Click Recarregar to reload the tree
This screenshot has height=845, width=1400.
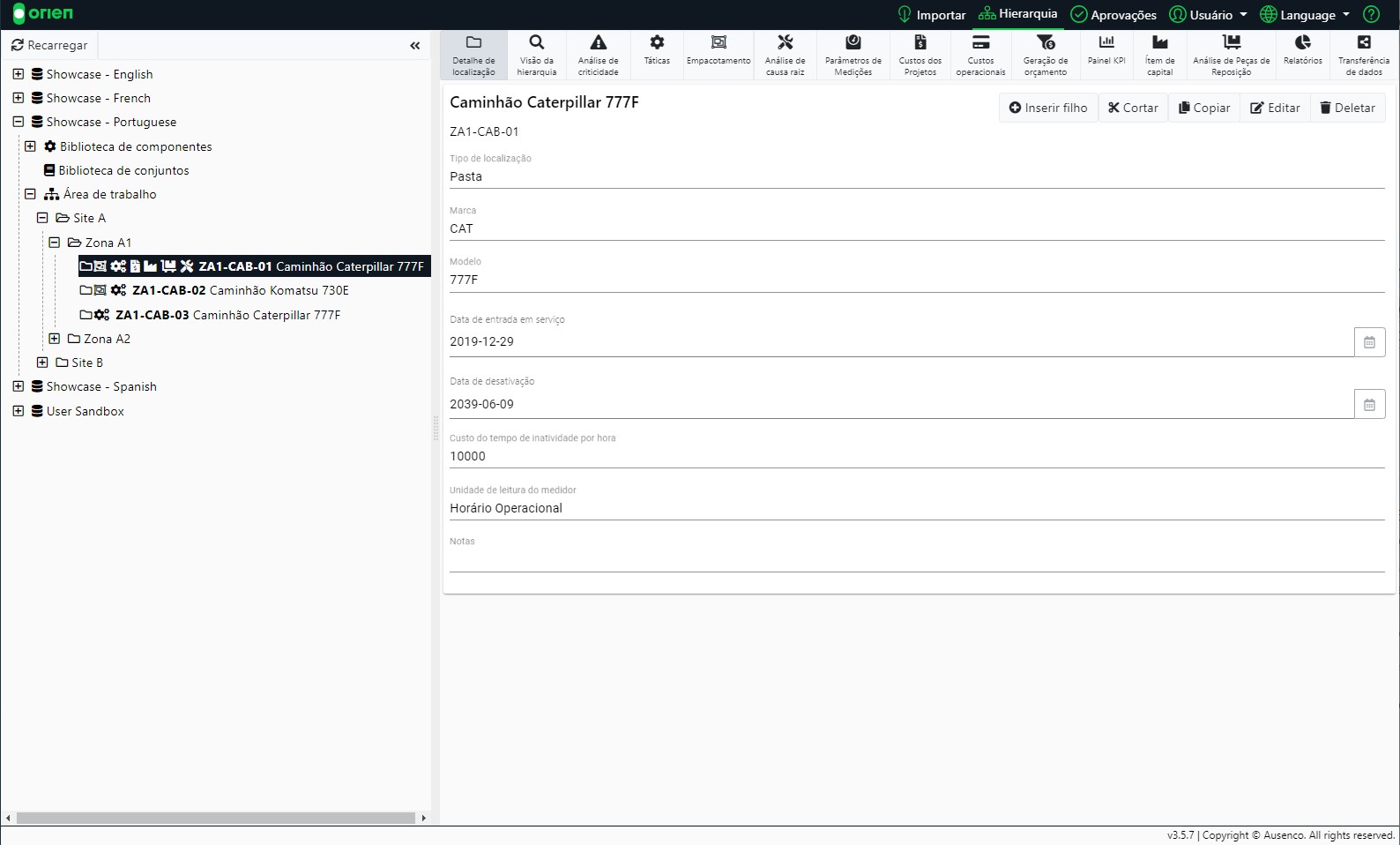tap(49, 45)
